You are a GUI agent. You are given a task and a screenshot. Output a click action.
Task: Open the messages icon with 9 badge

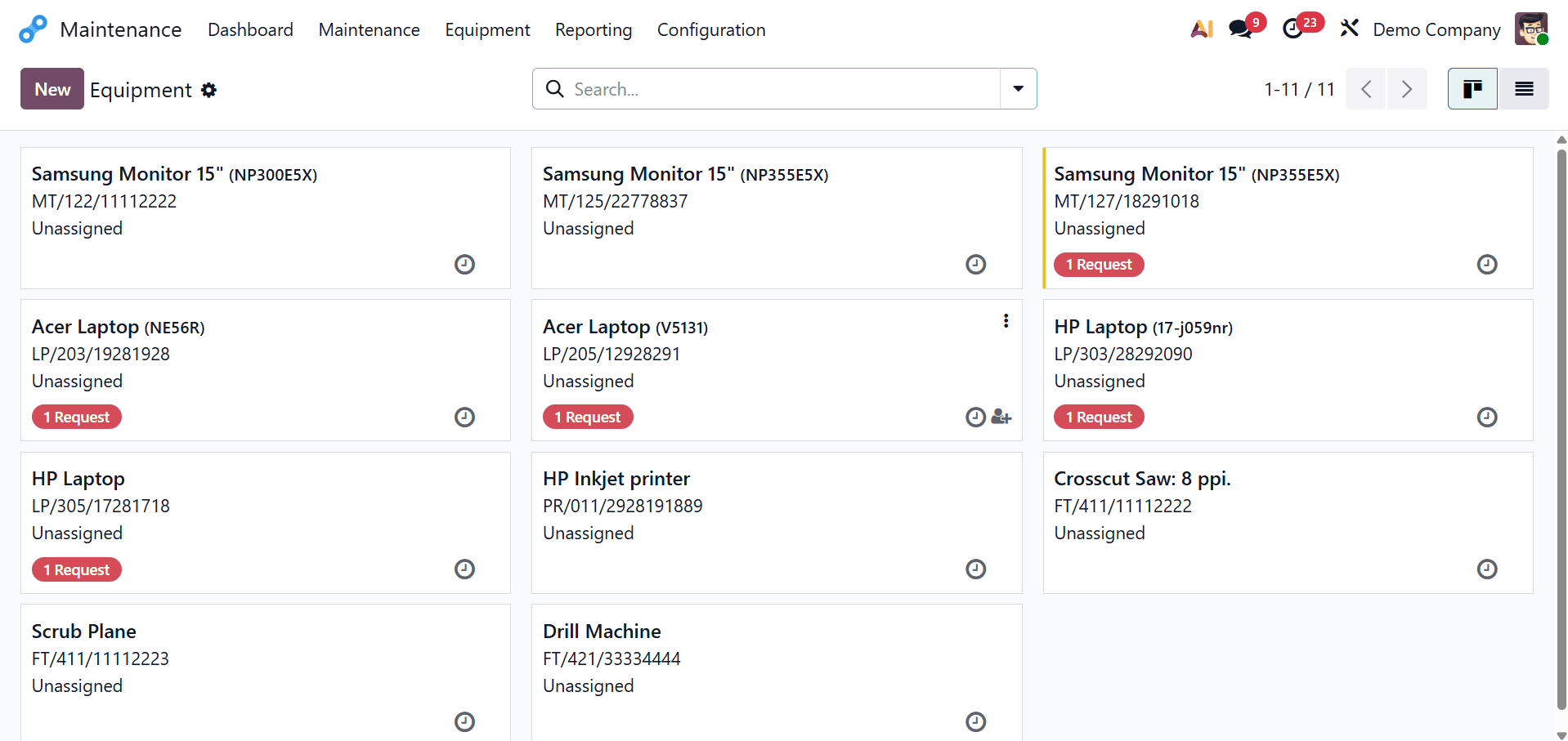point(1241,29)
